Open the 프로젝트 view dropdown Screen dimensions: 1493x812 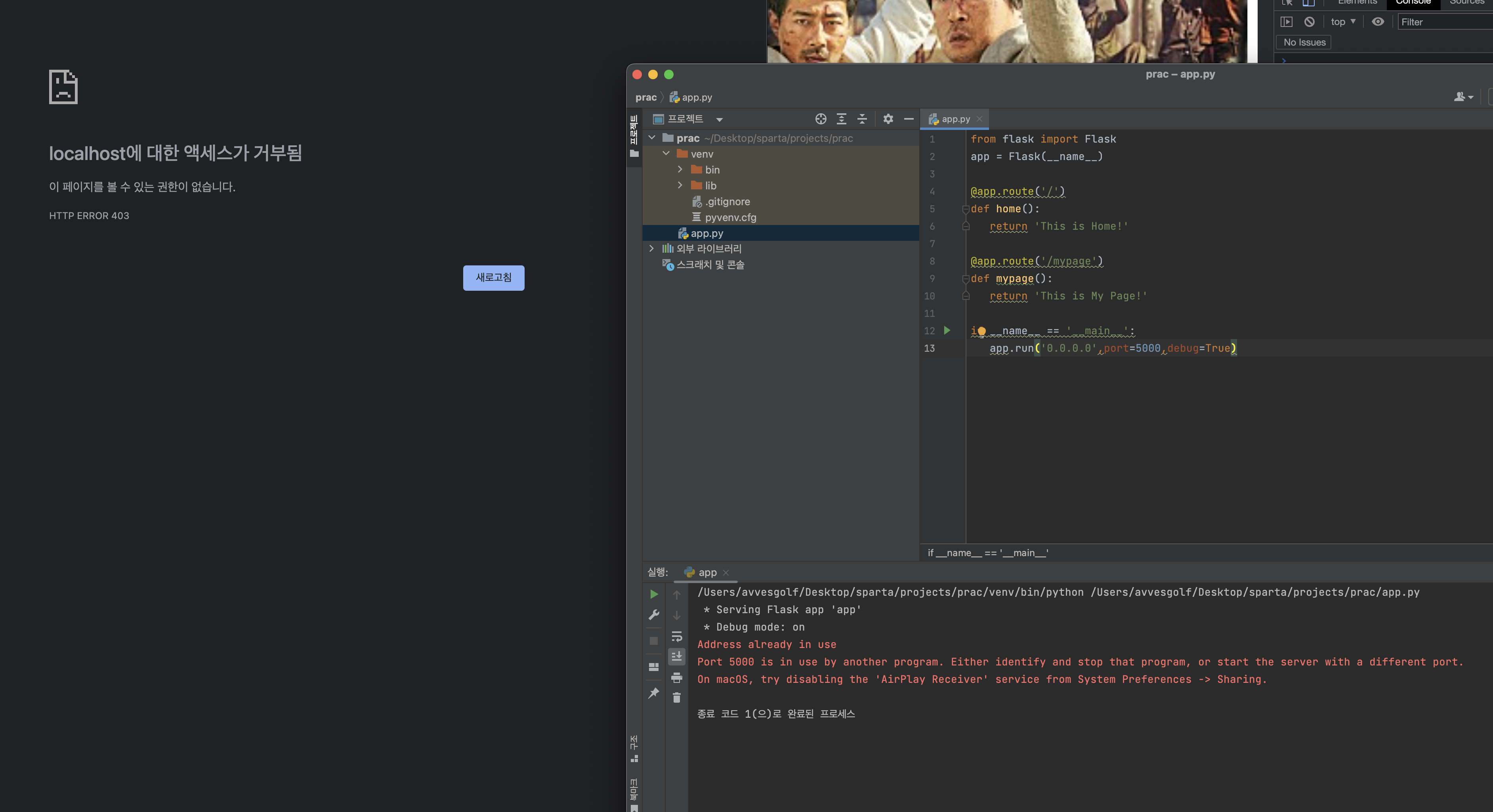[x=719, y=119]
